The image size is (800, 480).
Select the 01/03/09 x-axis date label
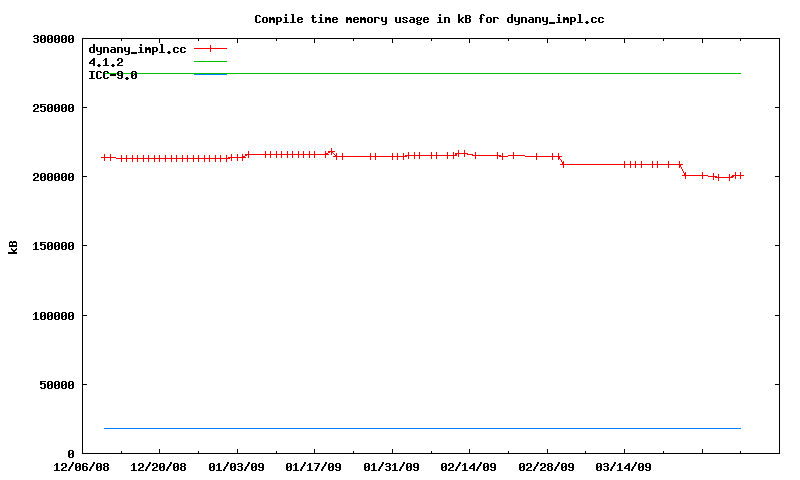(x=237, y=467)
